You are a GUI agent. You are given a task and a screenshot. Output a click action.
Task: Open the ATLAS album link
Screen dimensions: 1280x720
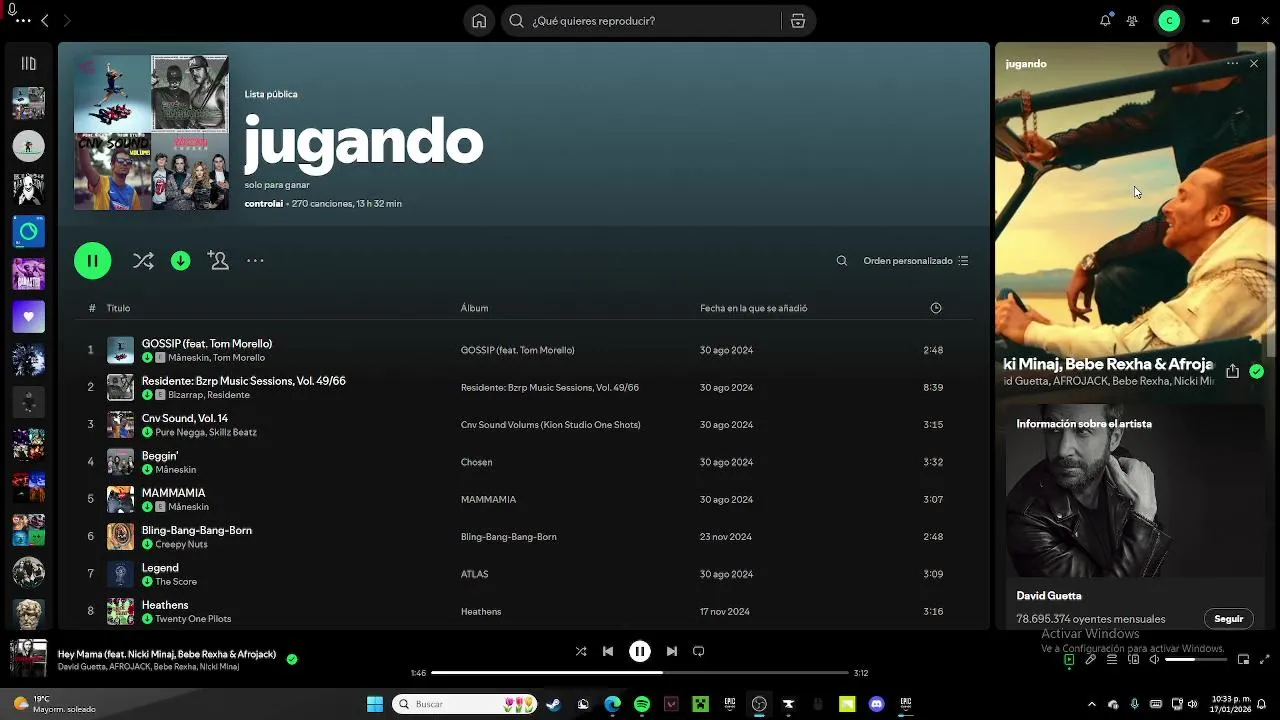coord(474,574)
